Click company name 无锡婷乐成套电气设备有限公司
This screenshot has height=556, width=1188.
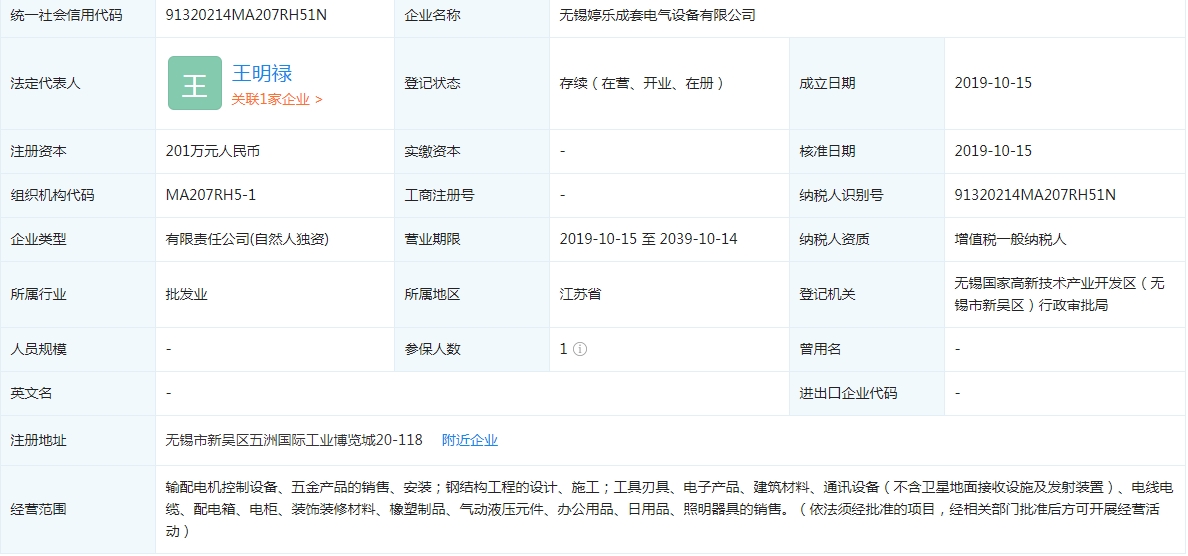click(657, 16)
